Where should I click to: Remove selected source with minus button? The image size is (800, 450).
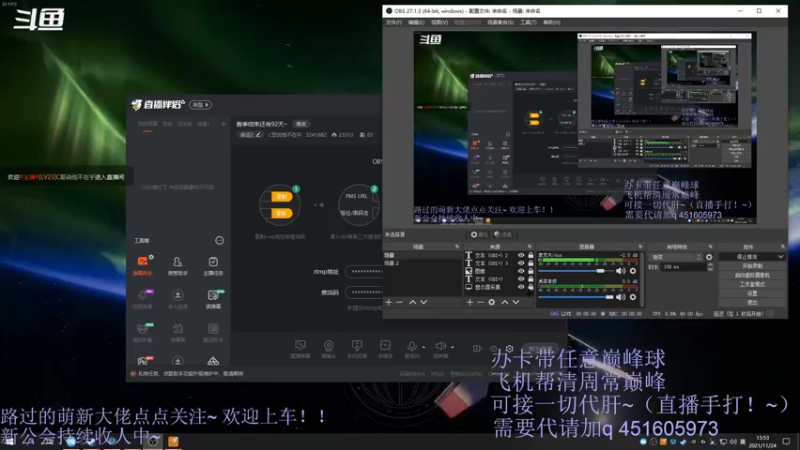(x=480, y=302)
